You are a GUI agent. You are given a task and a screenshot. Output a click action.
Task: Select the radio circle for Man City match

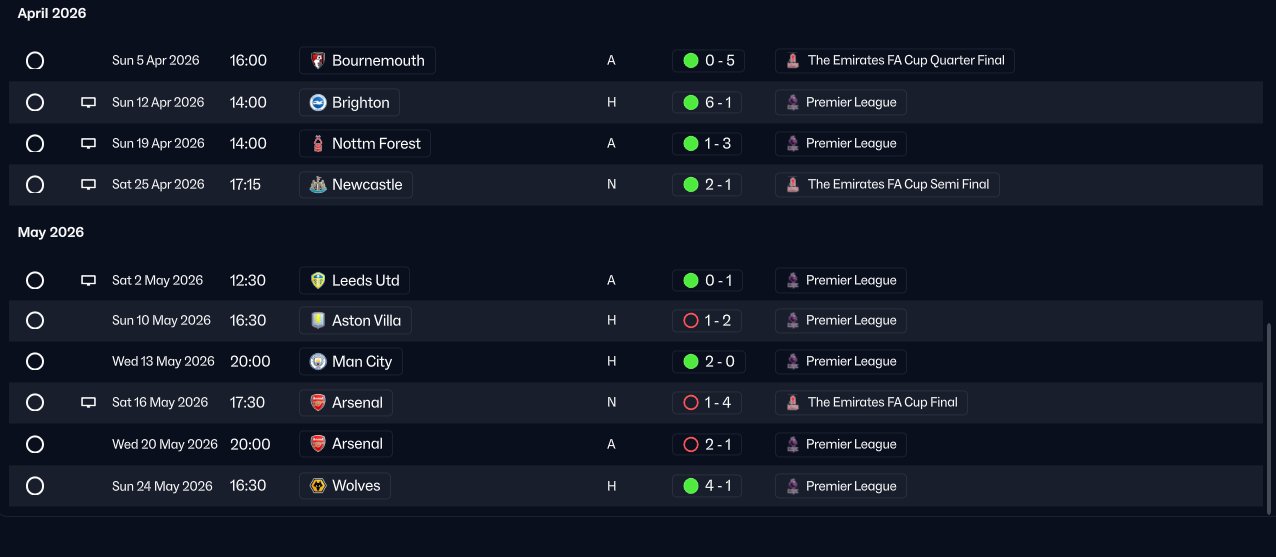click(35, 362)
